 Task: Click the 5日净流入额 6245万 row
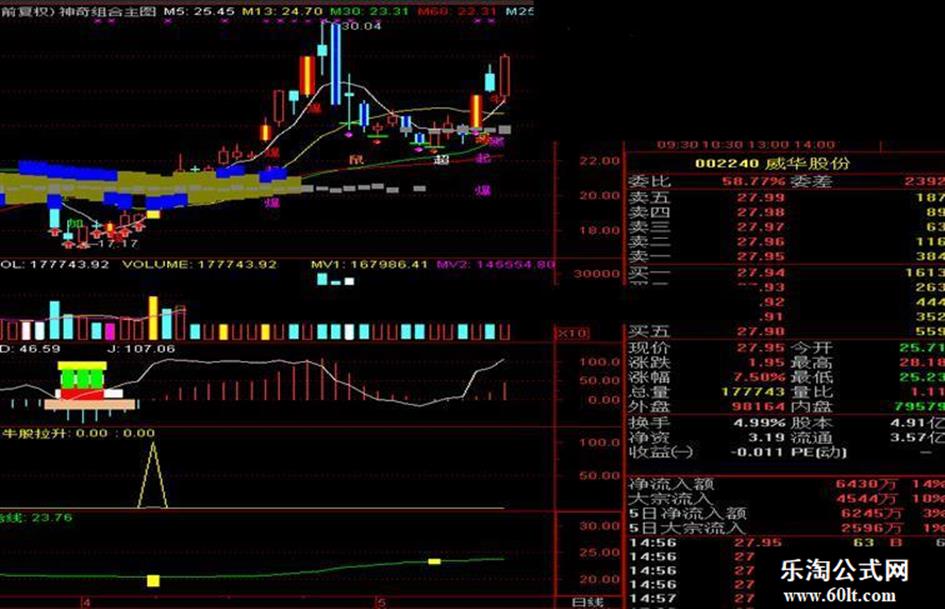786,514
